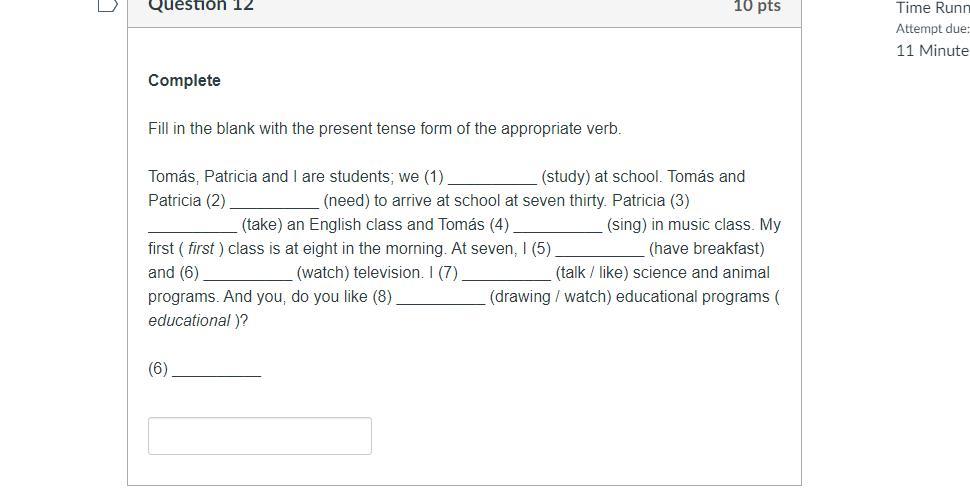Click the "Time Running" timer label

pos(932,7)
